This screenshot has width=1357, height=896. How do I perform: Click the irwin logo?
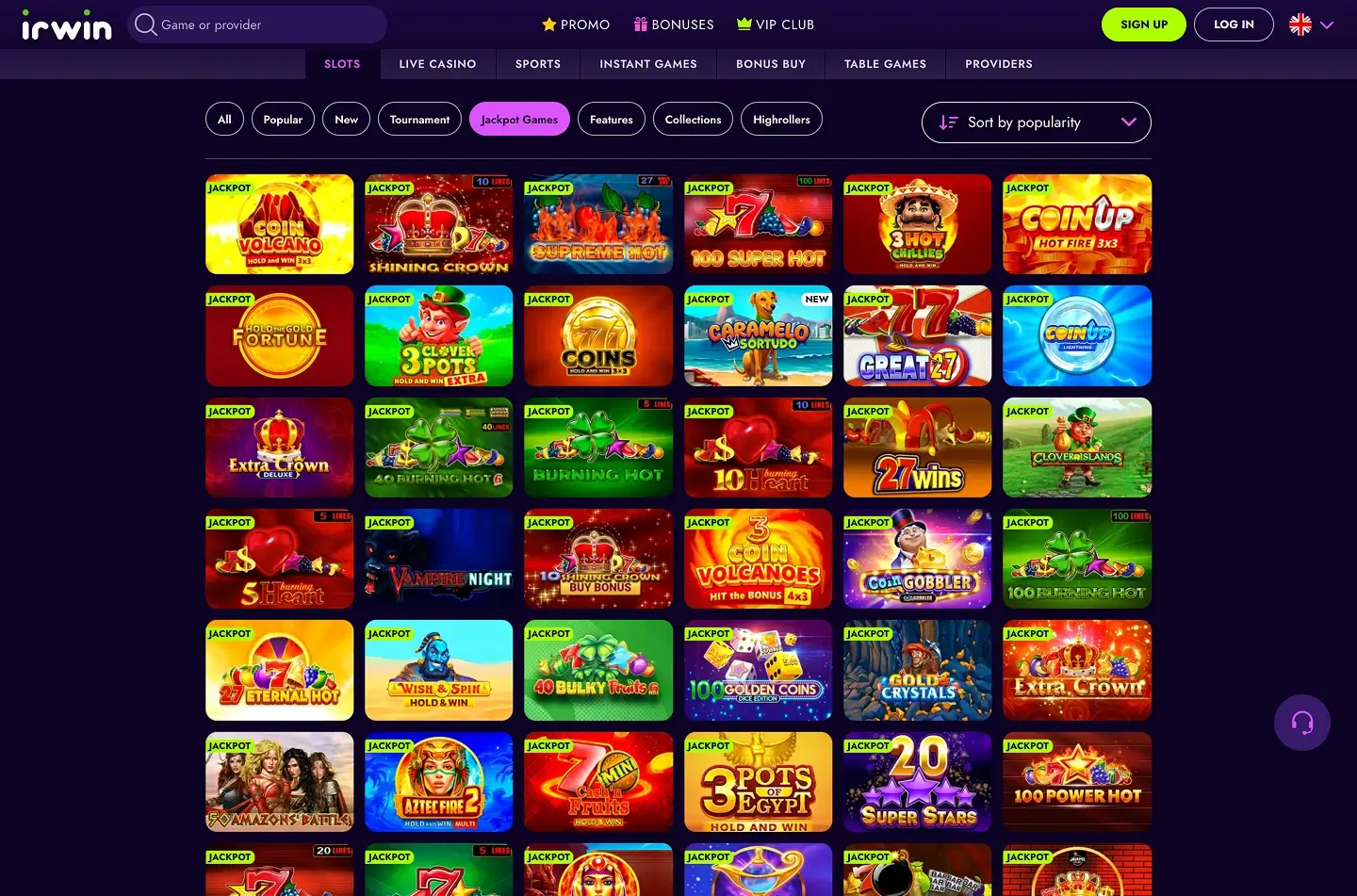click(66, 25)
